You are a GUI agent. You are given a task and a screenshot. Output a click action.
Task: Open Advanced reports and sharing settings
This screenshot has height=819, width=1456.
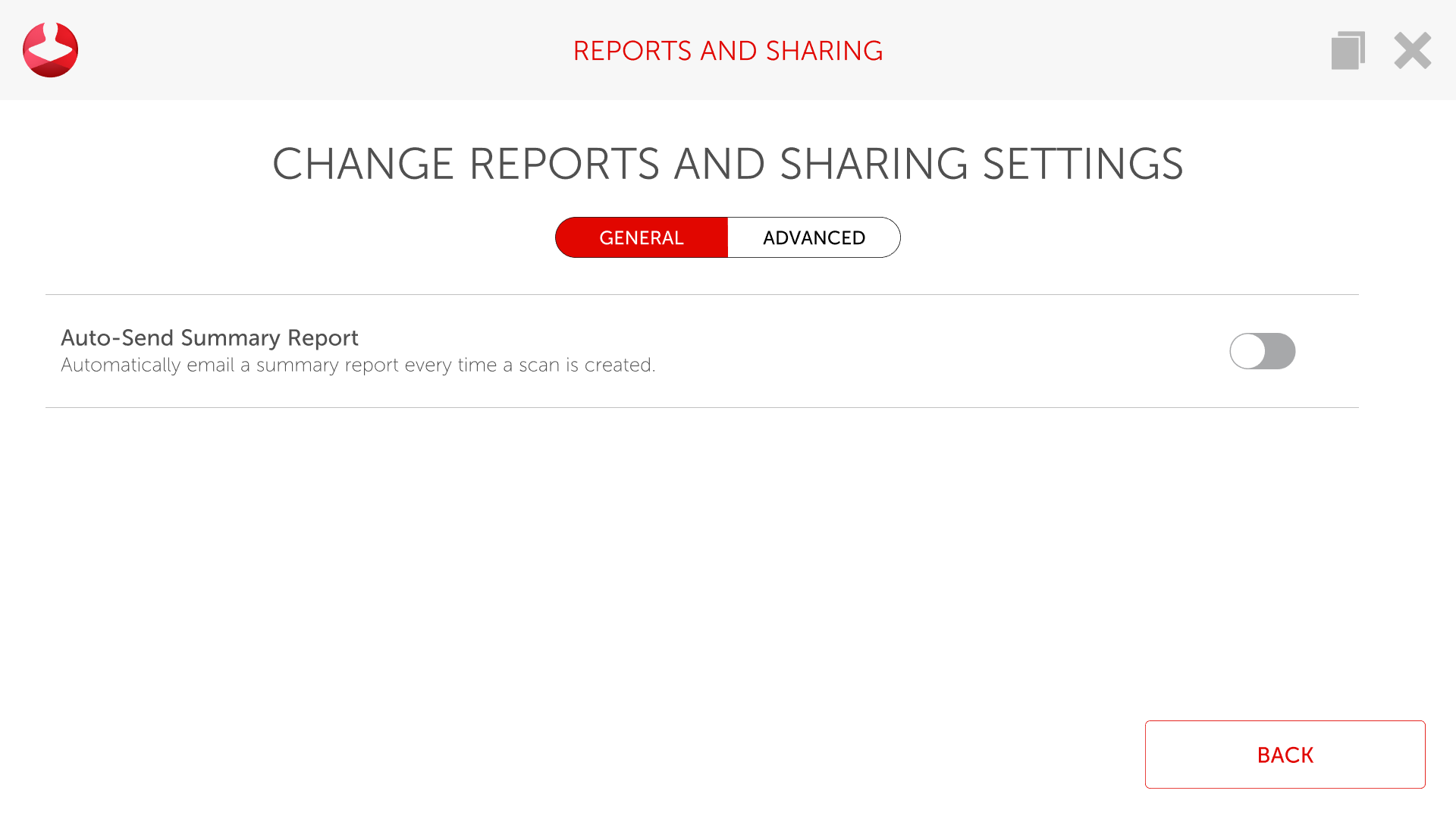tap(814, 237)
